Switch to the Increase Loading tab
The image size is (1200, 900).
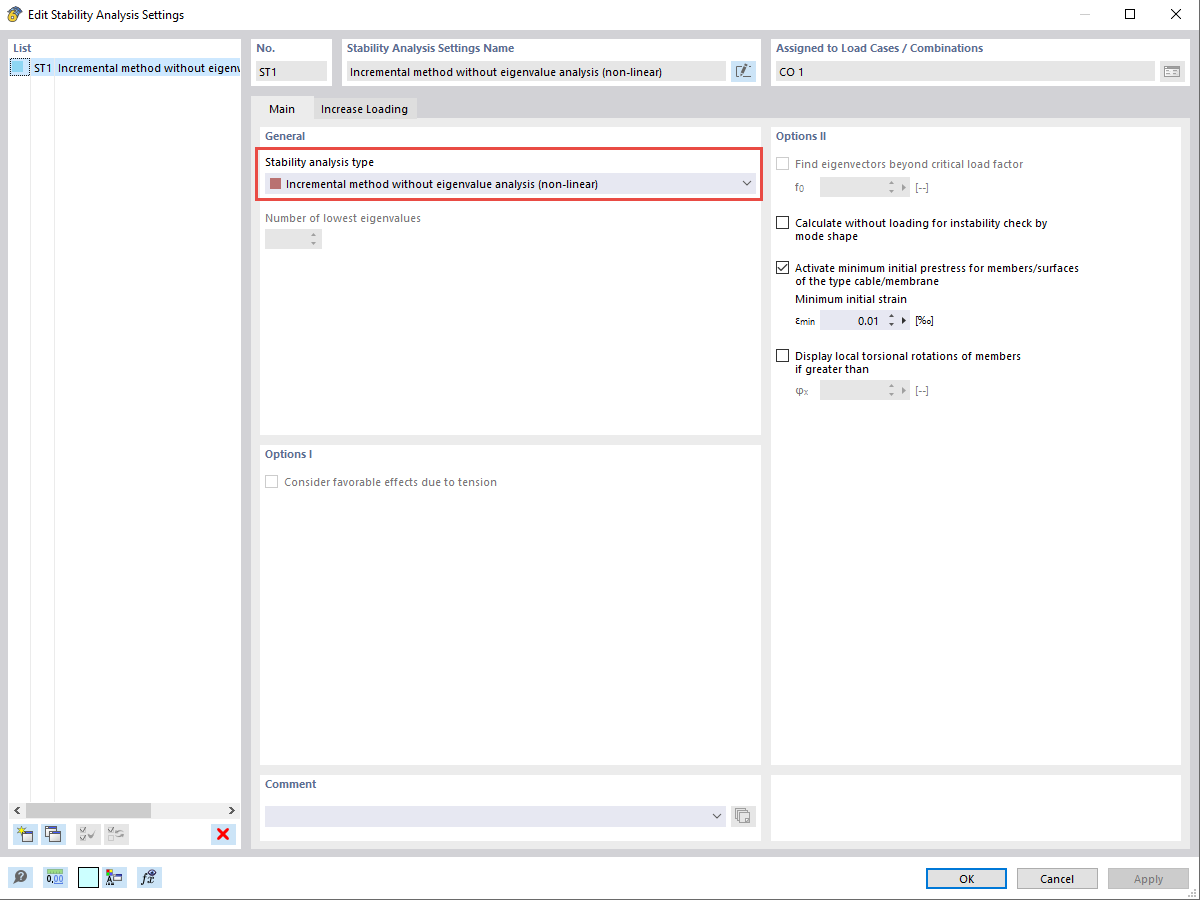(x=365, y=108)
